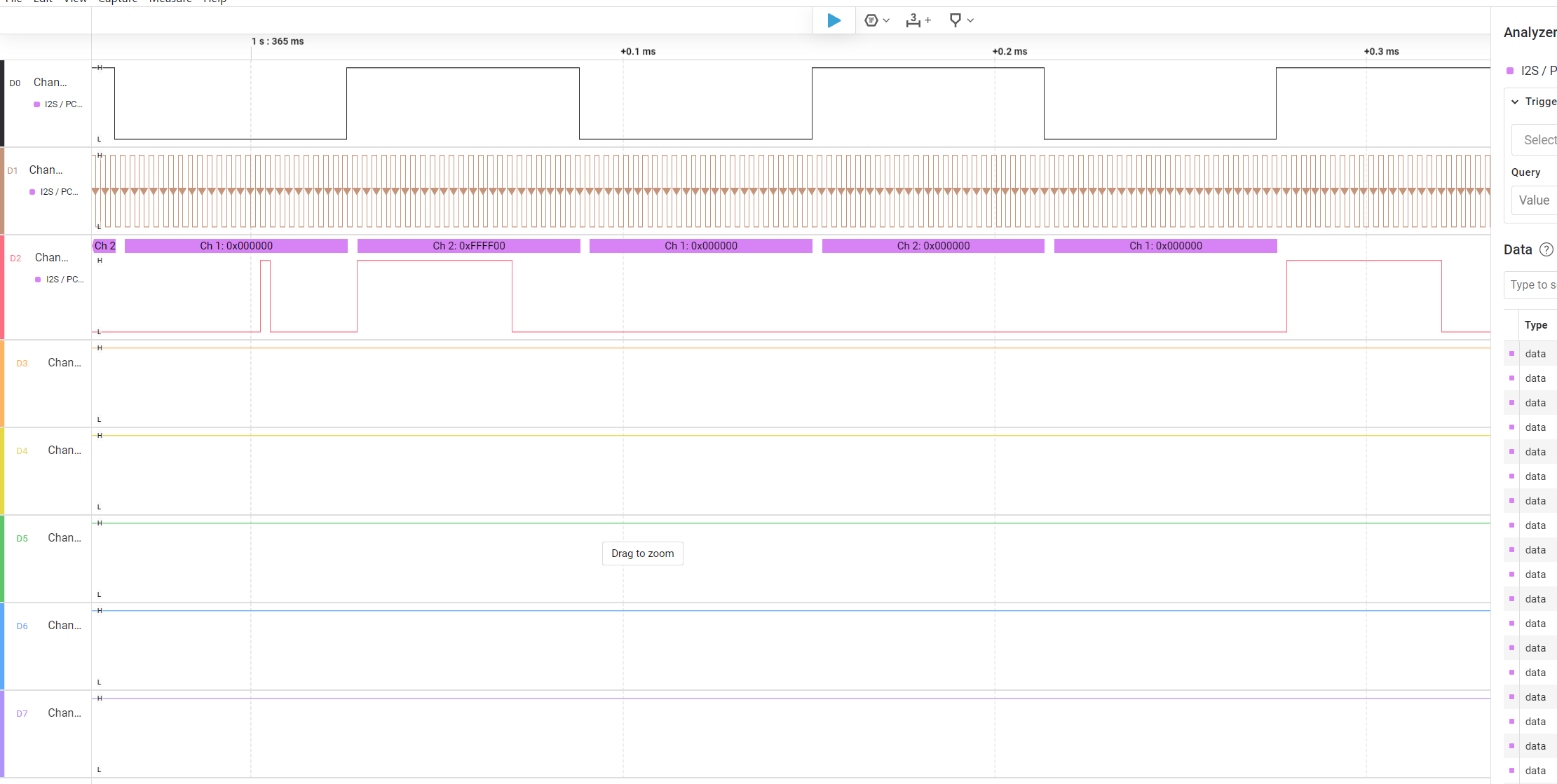Focus the Data search box
Screen dimensions: 1557x784
click(x=1532, y=284)
